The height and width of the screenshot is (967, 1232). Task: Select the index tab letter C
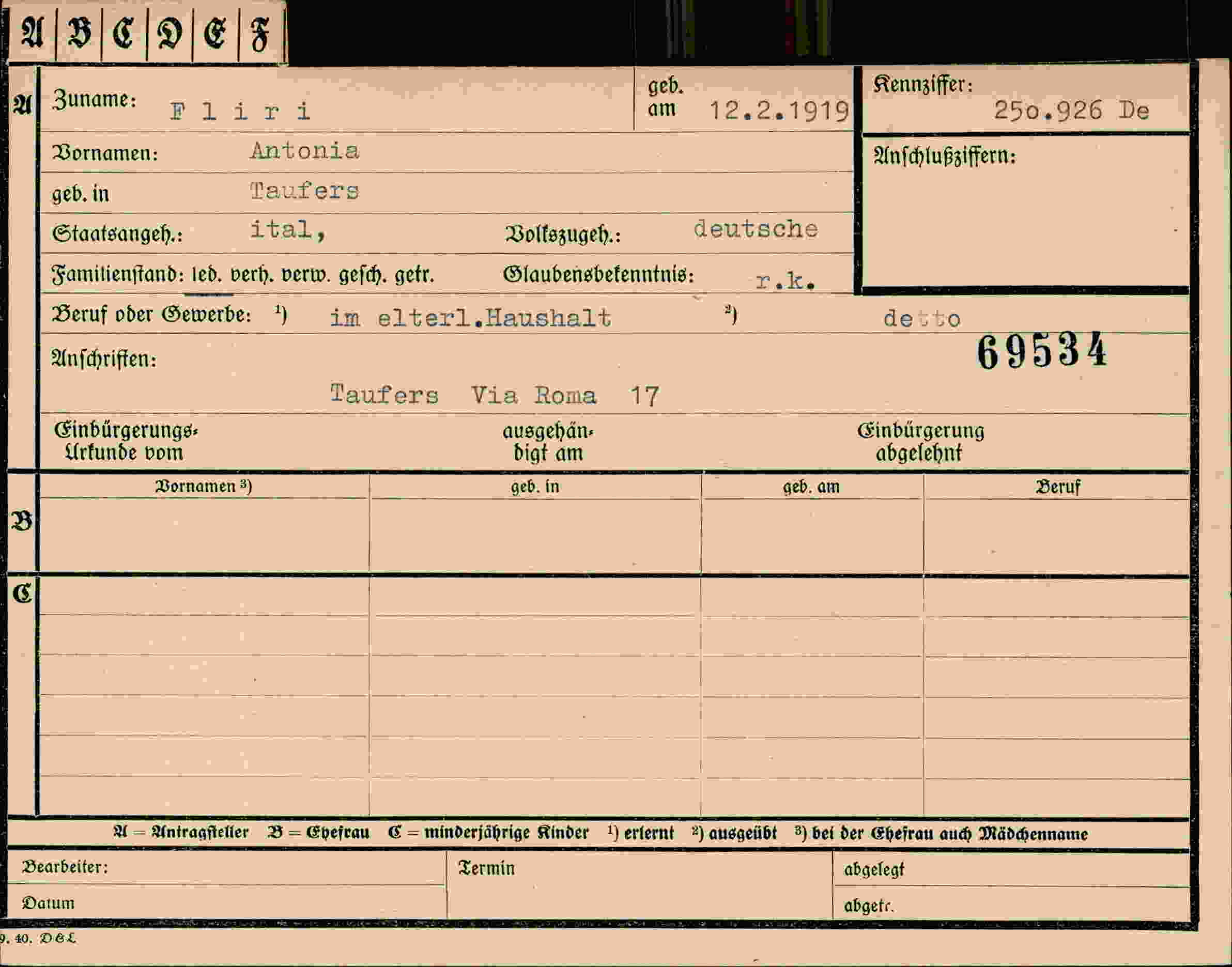124,32
